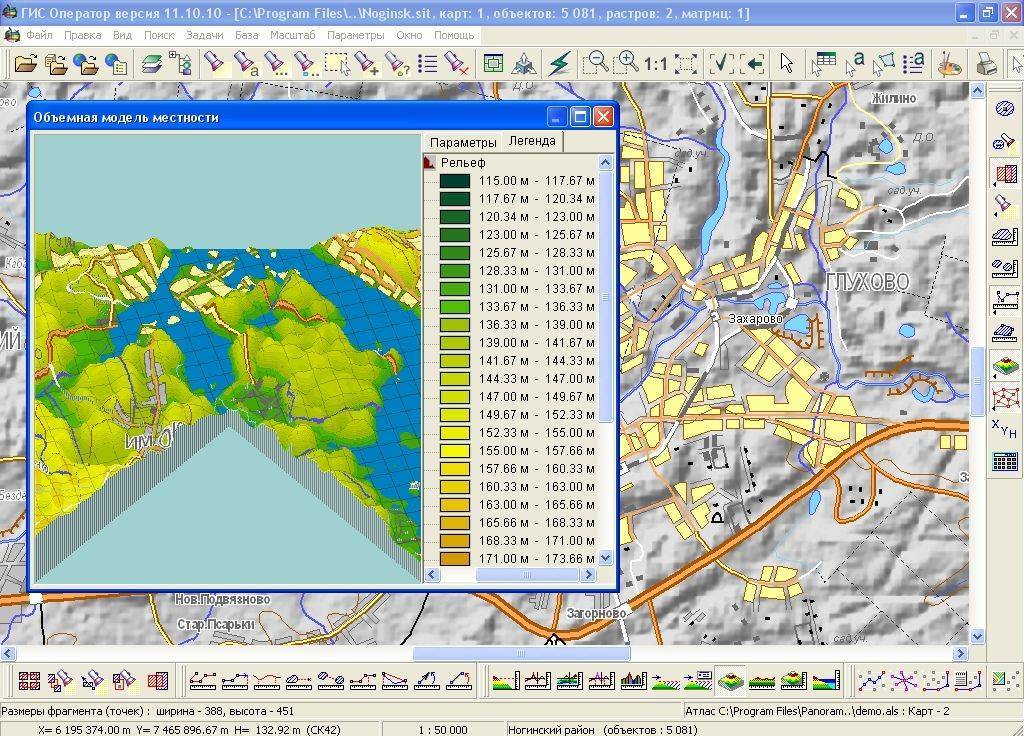Click the 'ГЛУХОВО' label on the map
Image resolution: width=1024 pixels, height=736 pixels.
coord(867,282)
